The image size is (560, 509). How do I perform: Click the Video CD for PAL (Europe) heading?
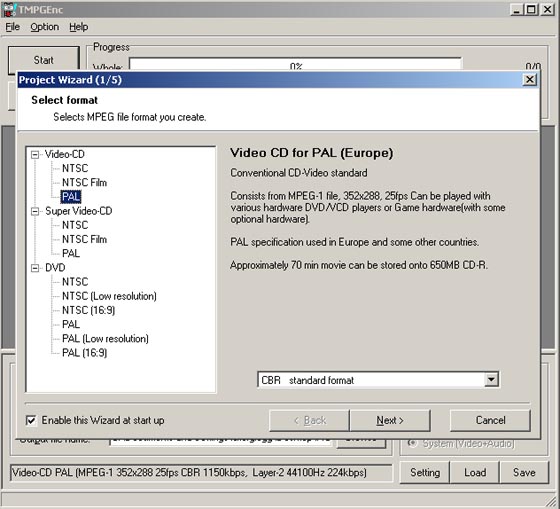pos(311,153)
